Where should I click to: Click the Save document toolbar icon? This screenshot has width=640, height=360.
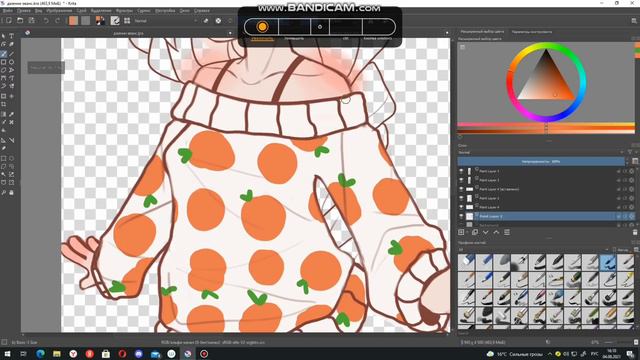click(31, 20)
